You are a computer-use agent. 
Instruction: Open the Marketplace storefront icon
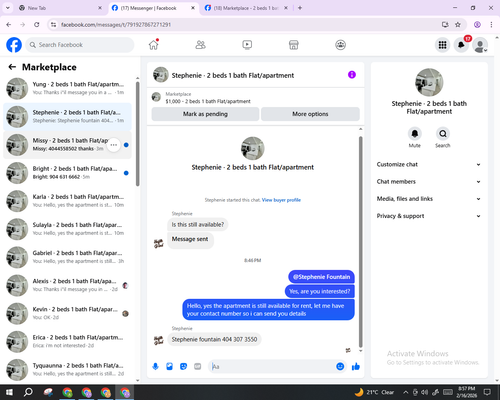click(x=294, y=45)
